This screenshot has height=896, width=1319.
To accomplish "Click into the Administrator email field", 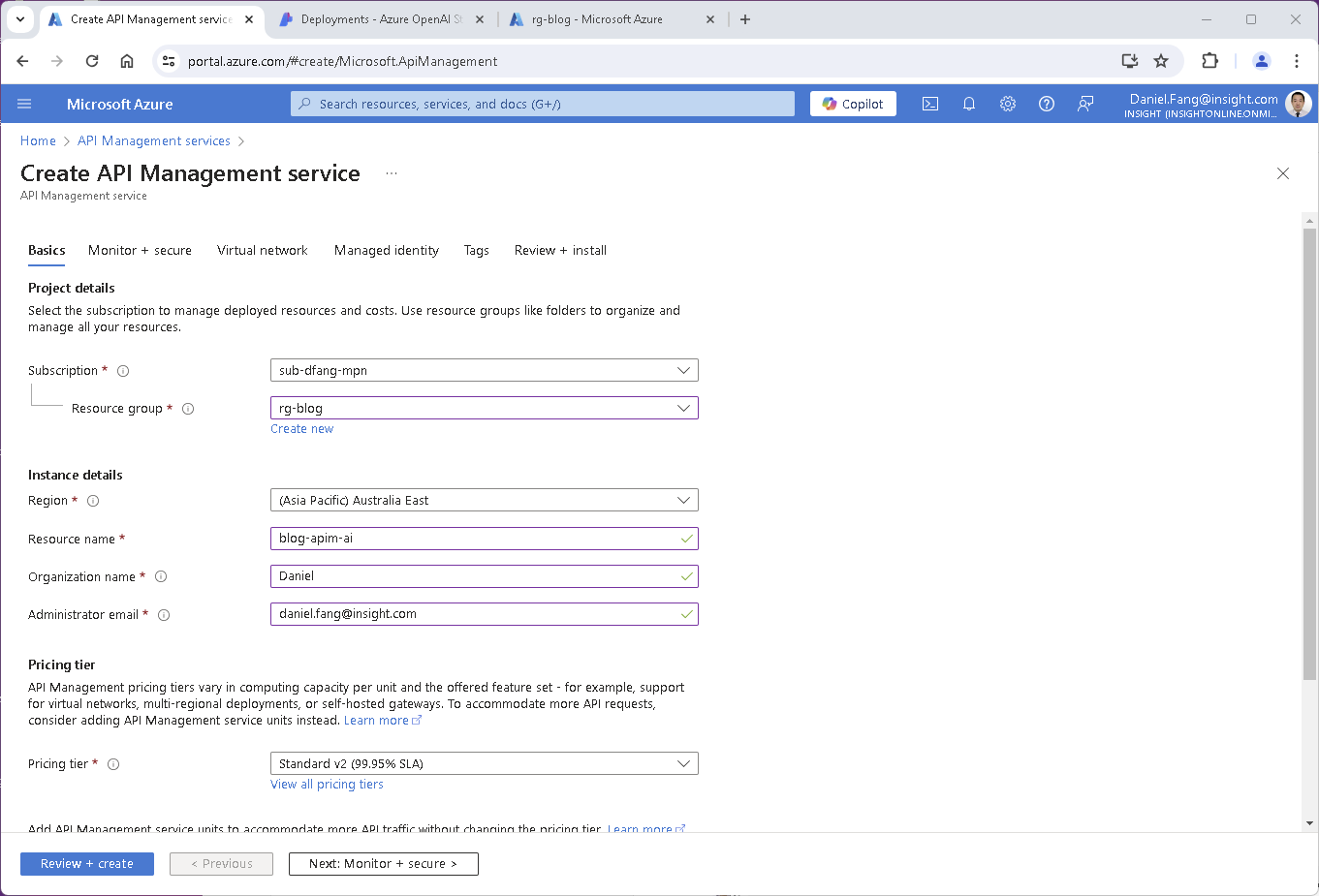I will [x=484, y=614].
